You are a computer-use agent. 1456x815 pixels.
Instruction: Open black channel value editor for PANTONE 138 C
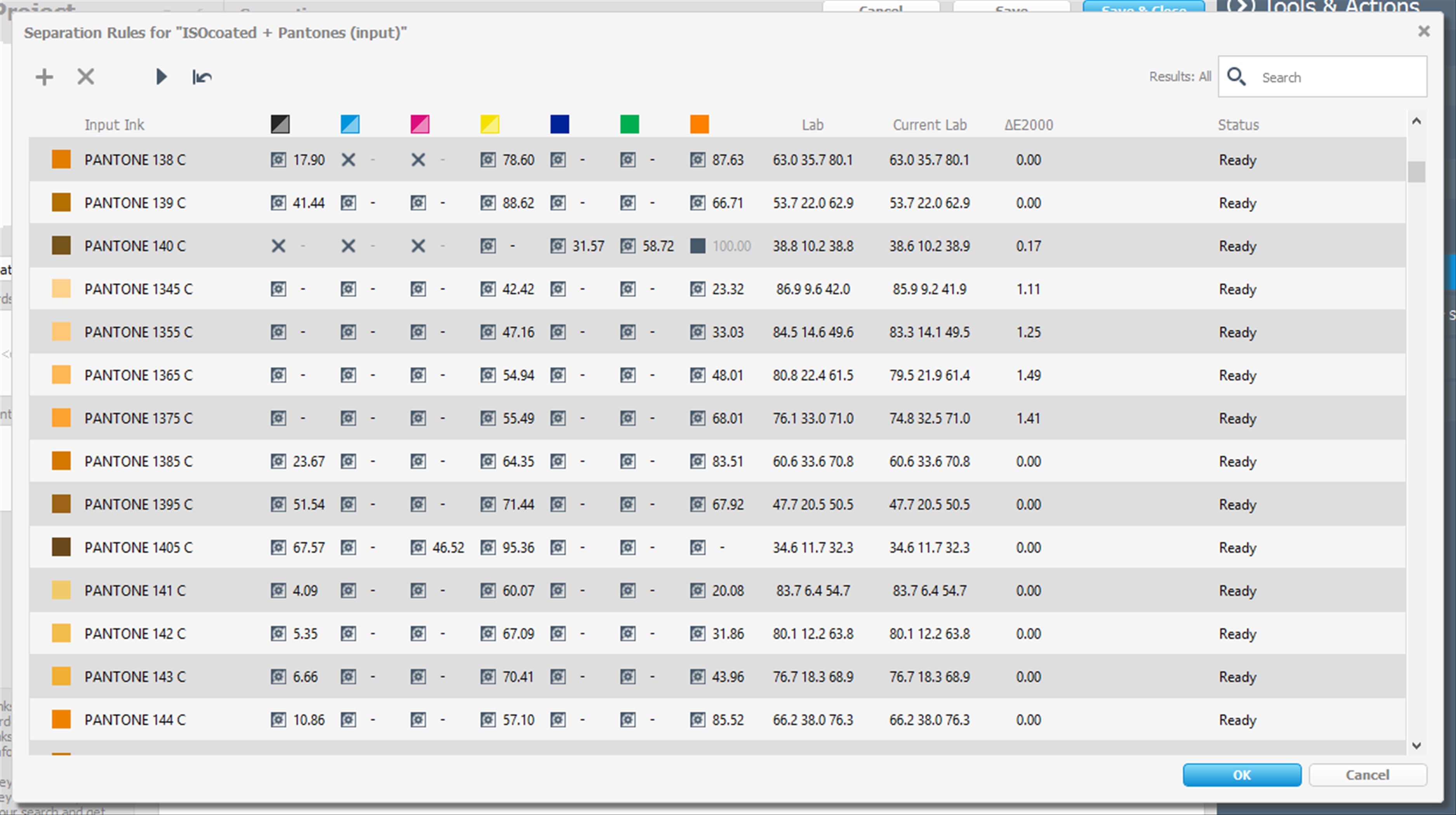278,160
